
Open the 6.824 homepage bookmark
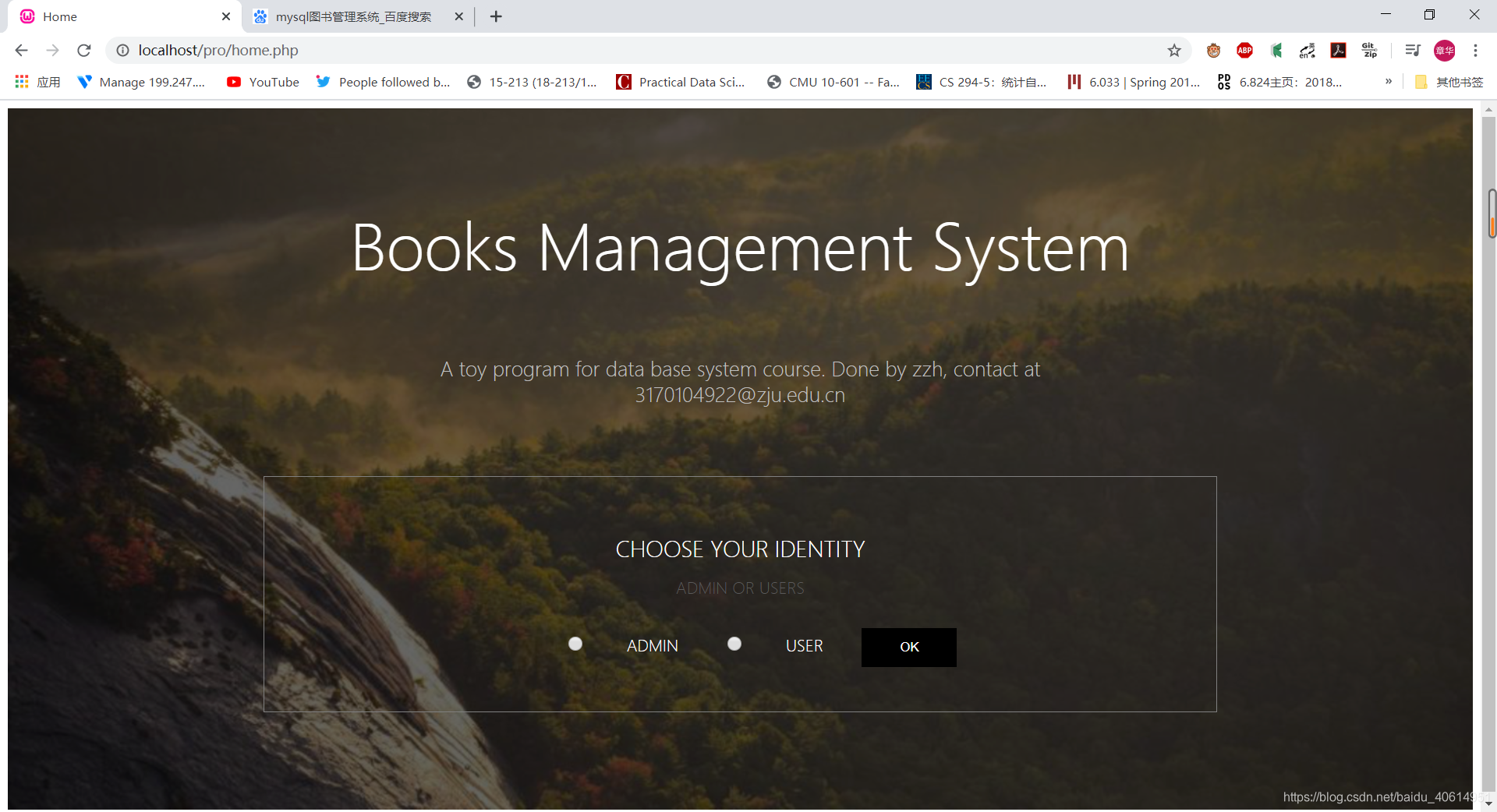pos(1280,82)
